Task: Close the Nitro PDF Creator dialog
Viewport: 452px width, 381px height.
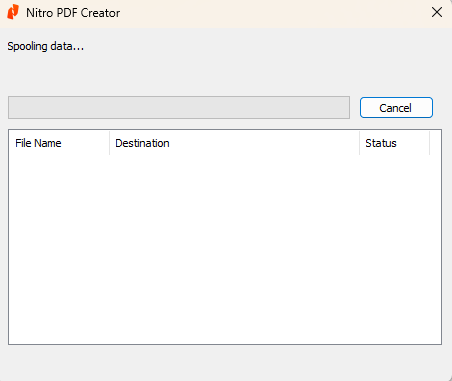Action: click(437, 12)
